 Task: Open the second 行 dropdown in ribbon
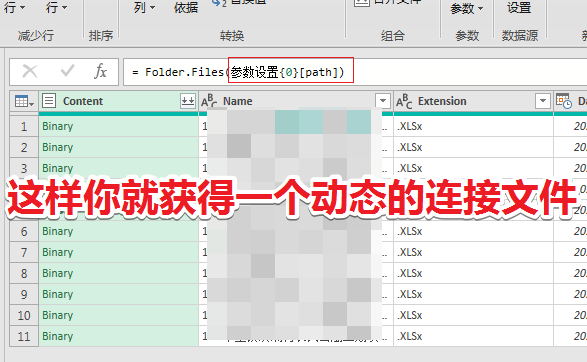tap(57, 7)
